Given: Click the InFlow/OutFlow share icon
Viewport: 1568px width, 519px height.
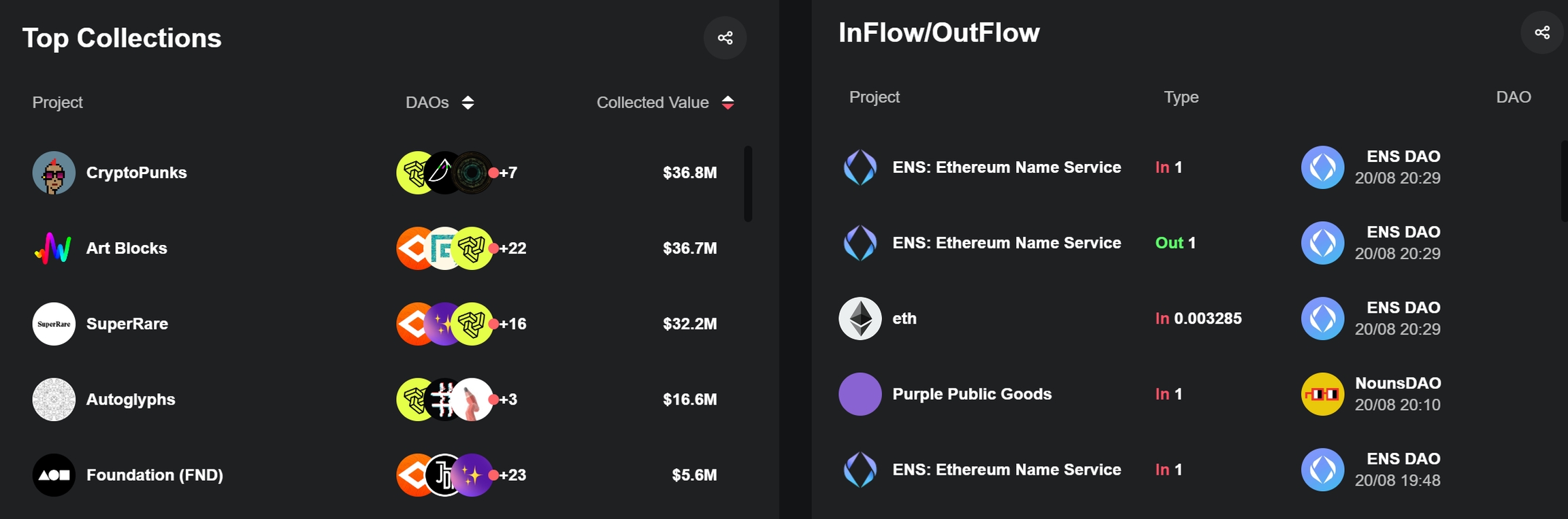Looking at the screenshot, I should (1541, 33).
